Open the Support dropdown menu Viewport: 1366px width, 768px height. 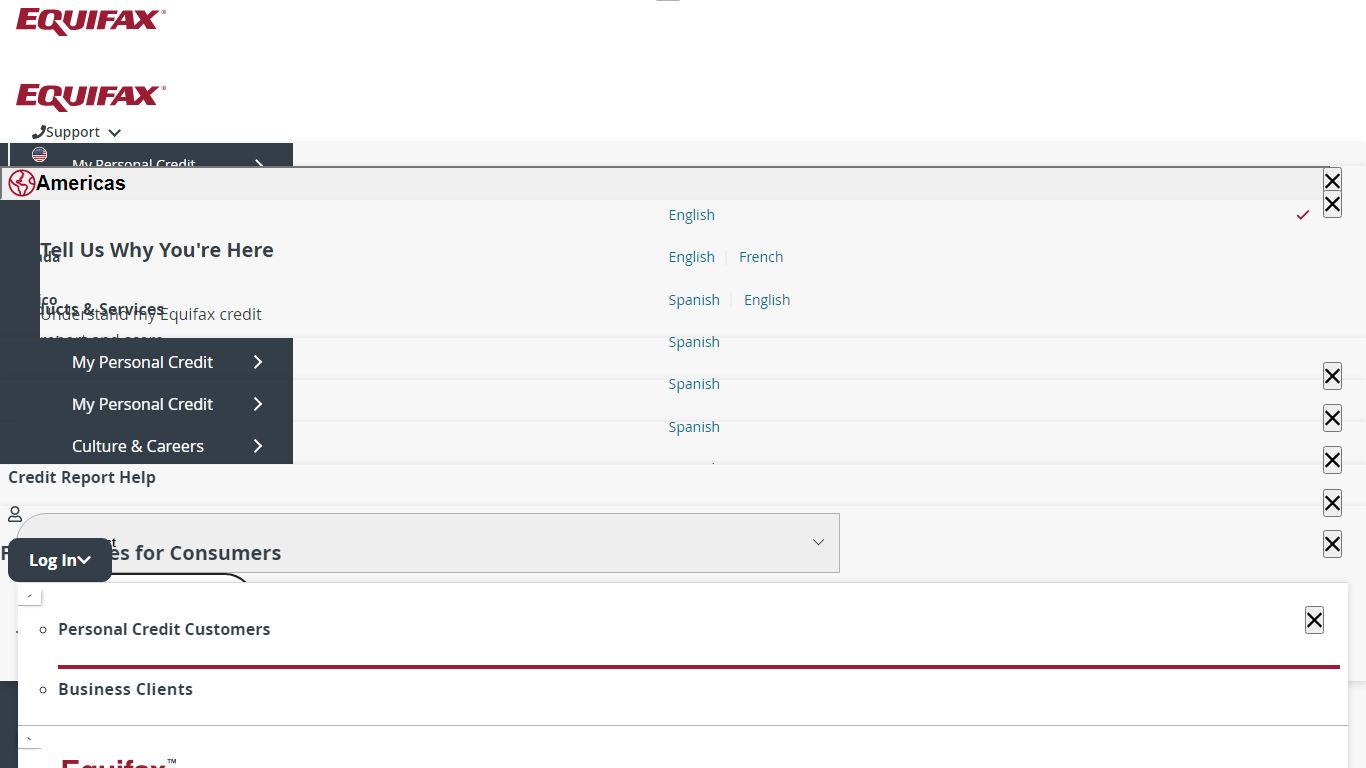pyautogui.click(x=76, y=132)
